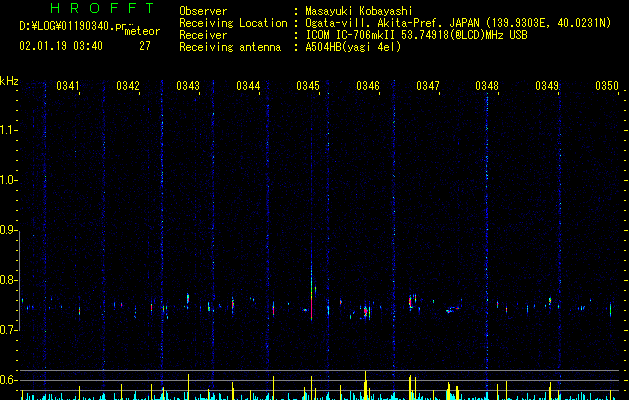The image size is (629, 400).
Task: Click the 1.1 kHz frequency axis label
Action: (8, 130)
